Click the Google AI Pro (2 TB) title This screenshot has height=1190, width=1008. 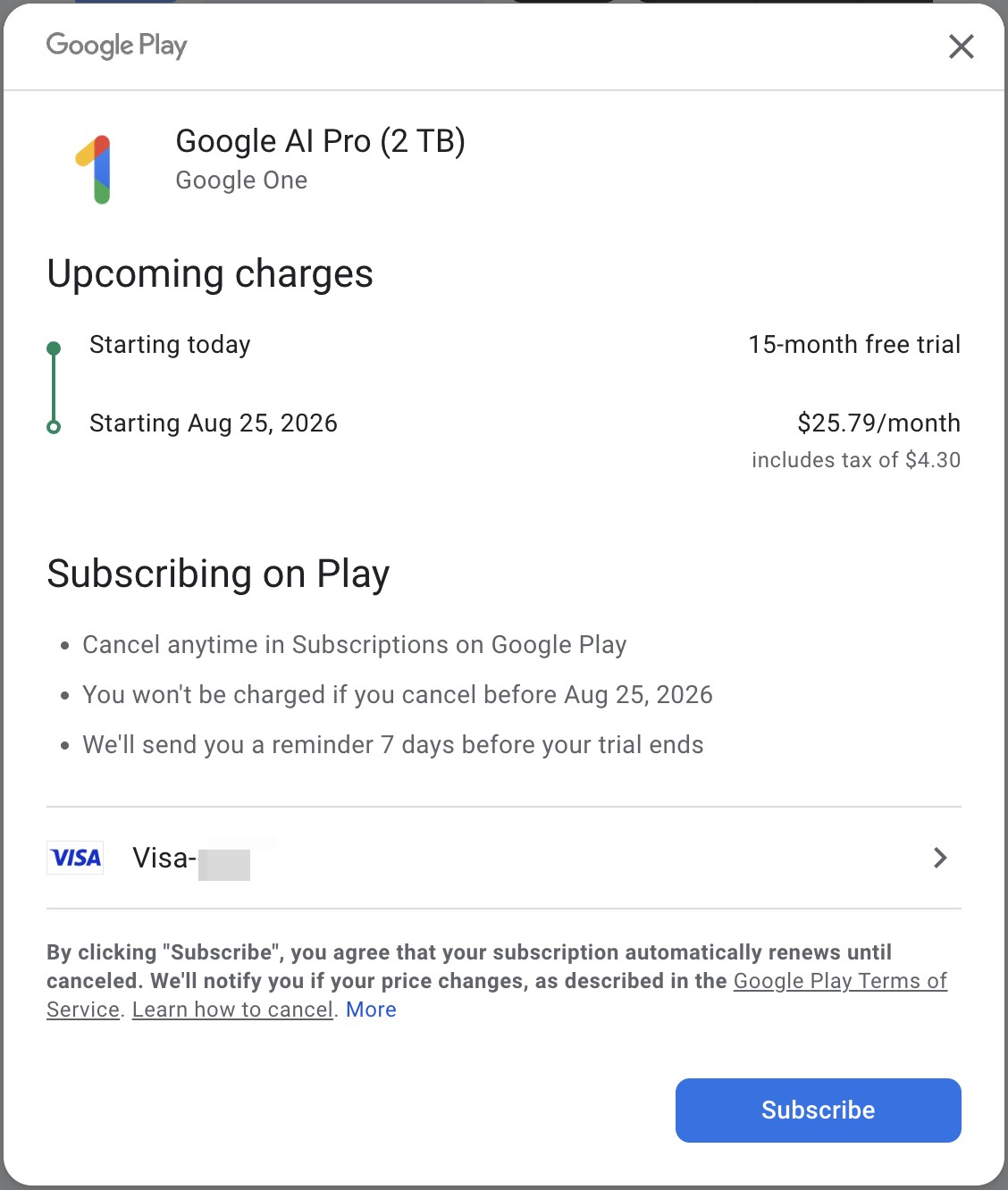pyautogui.click(x=320, y=141)
